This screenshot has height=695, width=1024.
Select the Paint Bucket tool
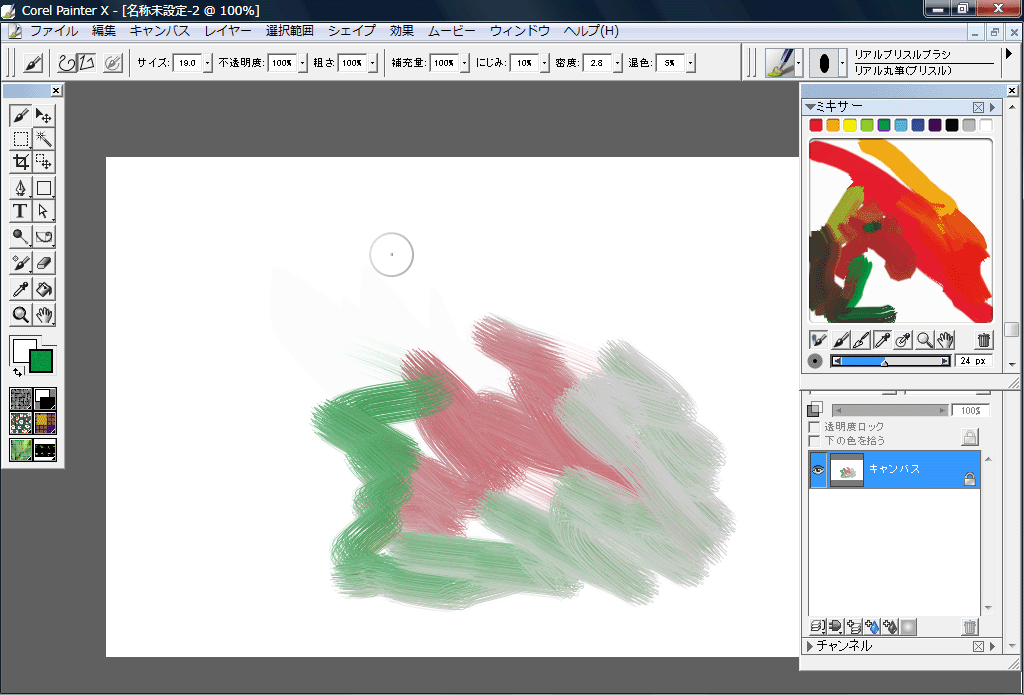tap(44, 289)
